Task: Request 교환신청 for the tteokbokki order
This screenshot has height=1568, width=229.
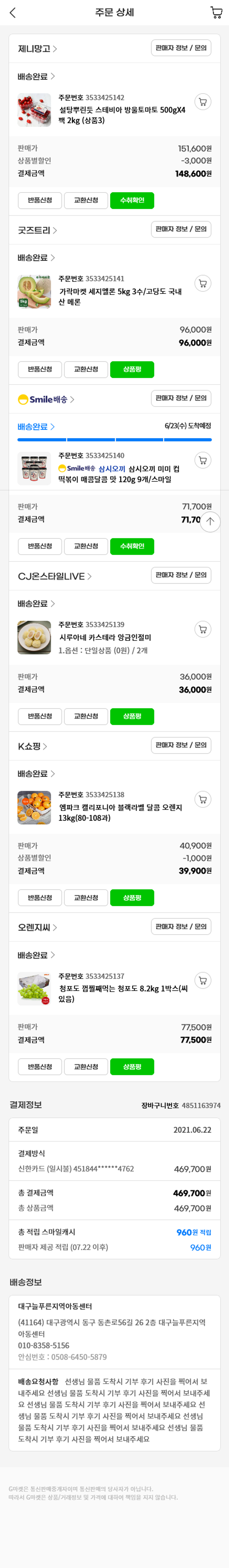Action: tap(86, 546)
